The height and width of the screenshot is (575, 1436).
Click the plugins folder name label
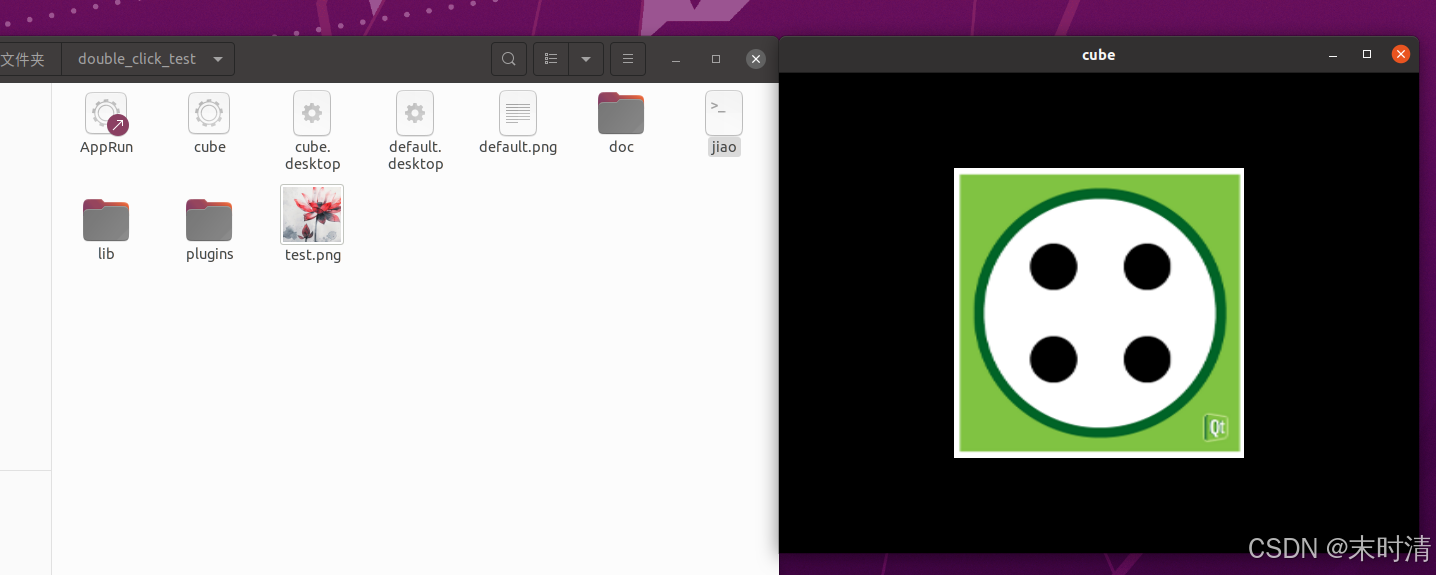(209, 254)
